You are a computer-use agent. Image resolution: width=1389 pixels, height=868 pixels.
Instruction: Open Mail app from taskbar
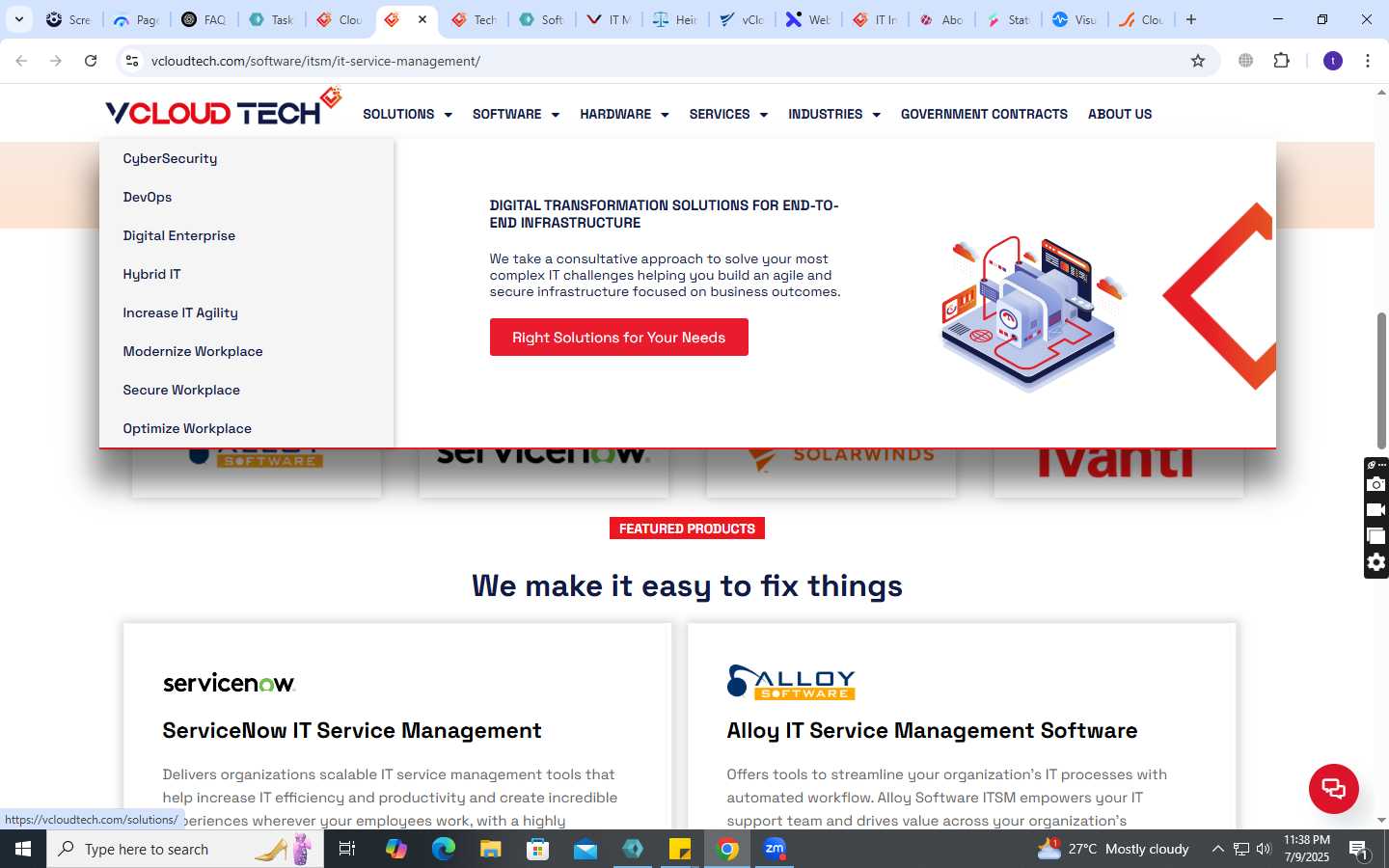click(586, 849)
